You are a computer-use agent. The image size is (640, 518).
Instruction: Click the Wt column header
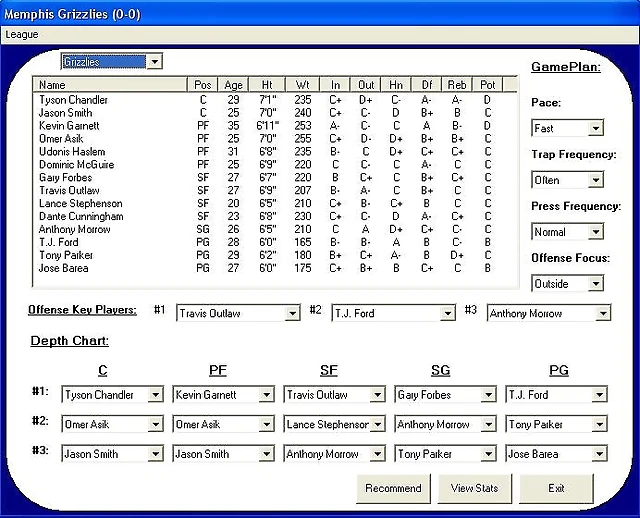303,84
